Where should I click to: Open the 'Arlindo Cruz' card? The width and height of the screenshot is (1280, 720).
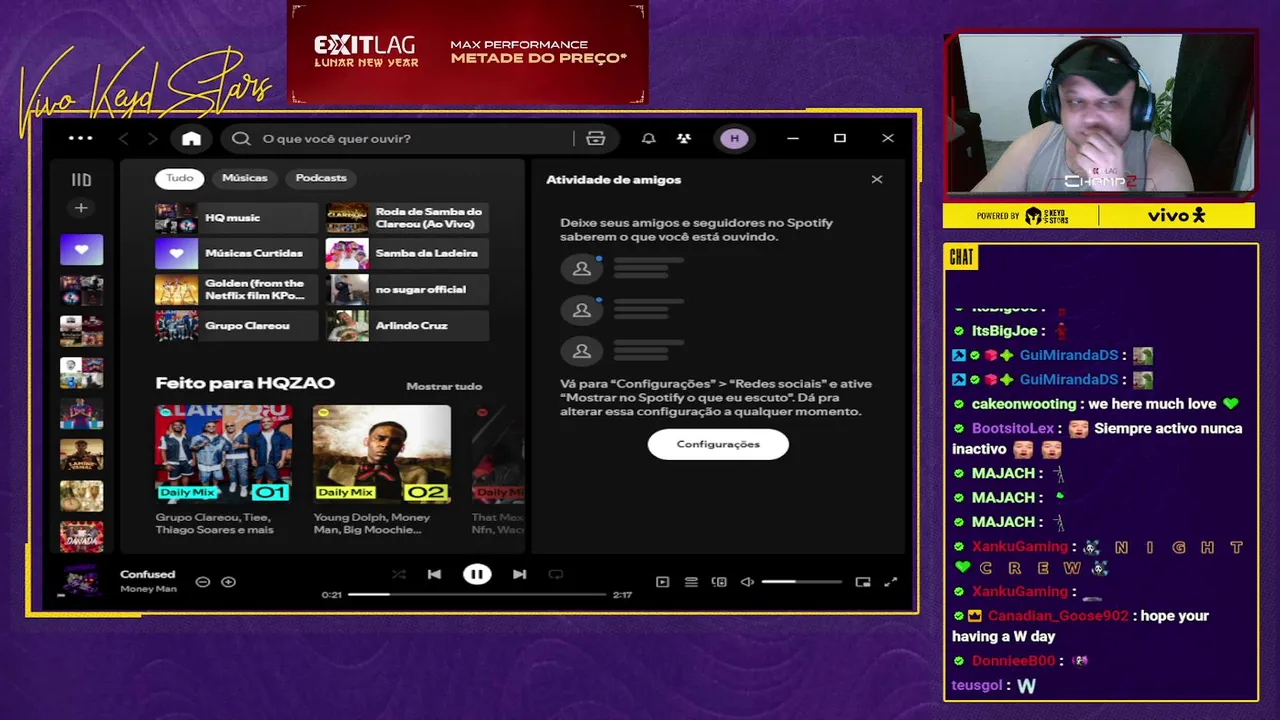407,326
